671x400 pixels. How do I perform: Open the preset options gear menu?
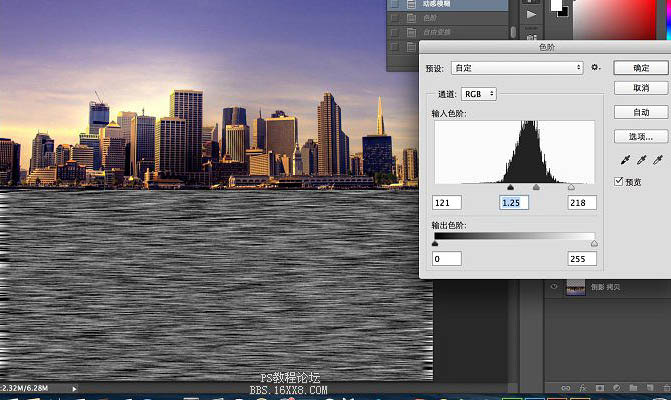pos(595,67)
